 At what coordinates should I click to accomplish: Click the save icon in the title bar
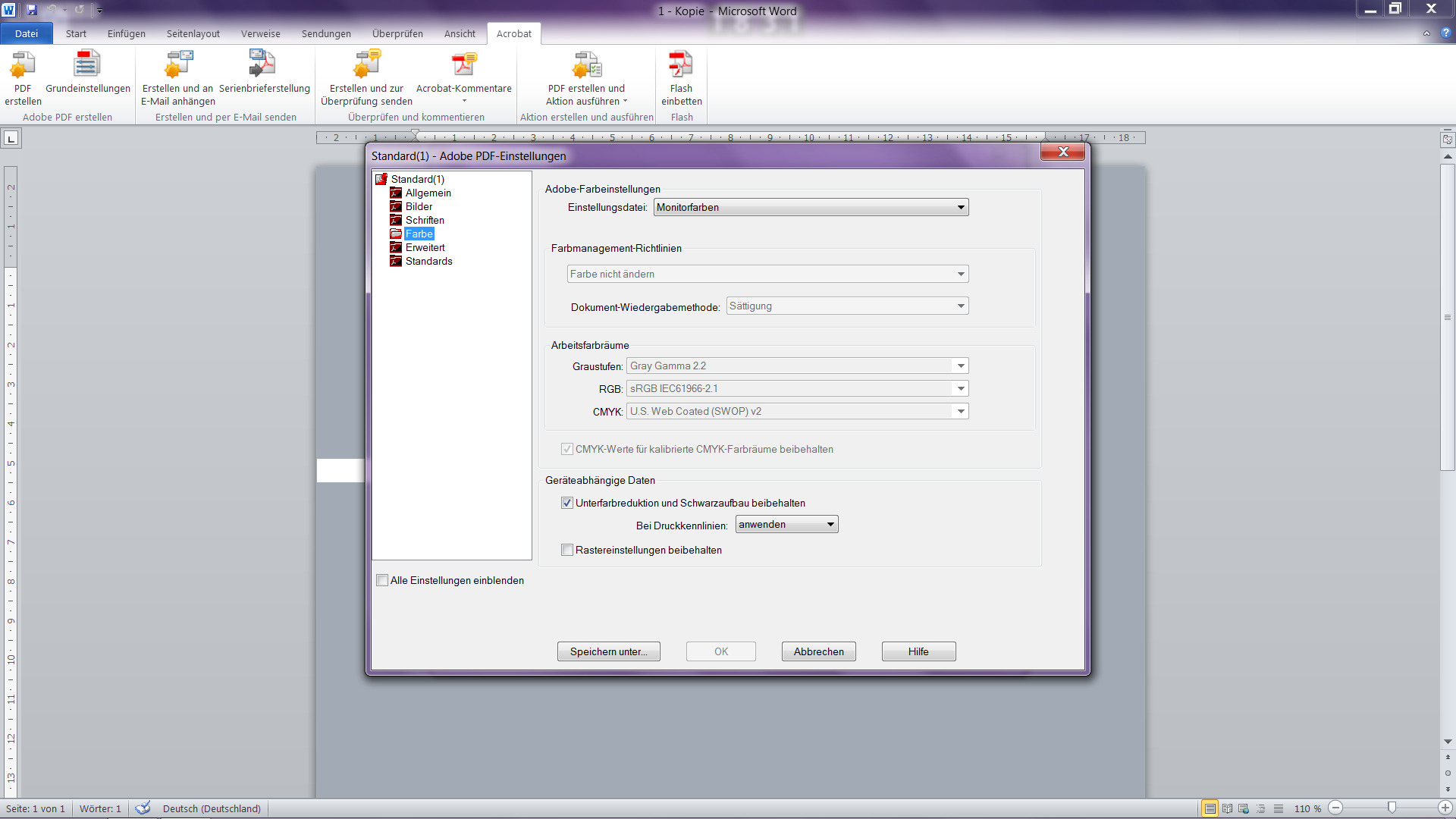coord(32,10)
